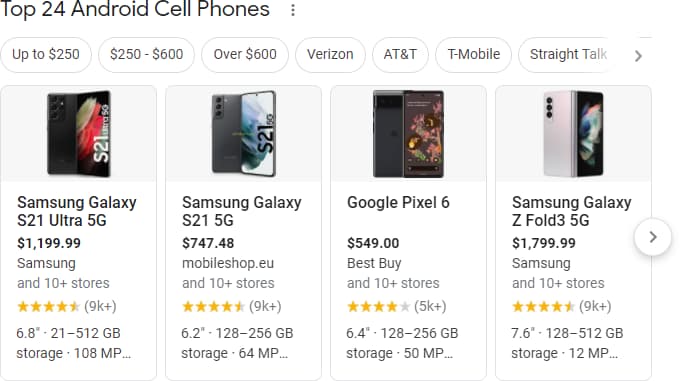
Task: View the star rating of Google Pixel 6
Action: 378,307
